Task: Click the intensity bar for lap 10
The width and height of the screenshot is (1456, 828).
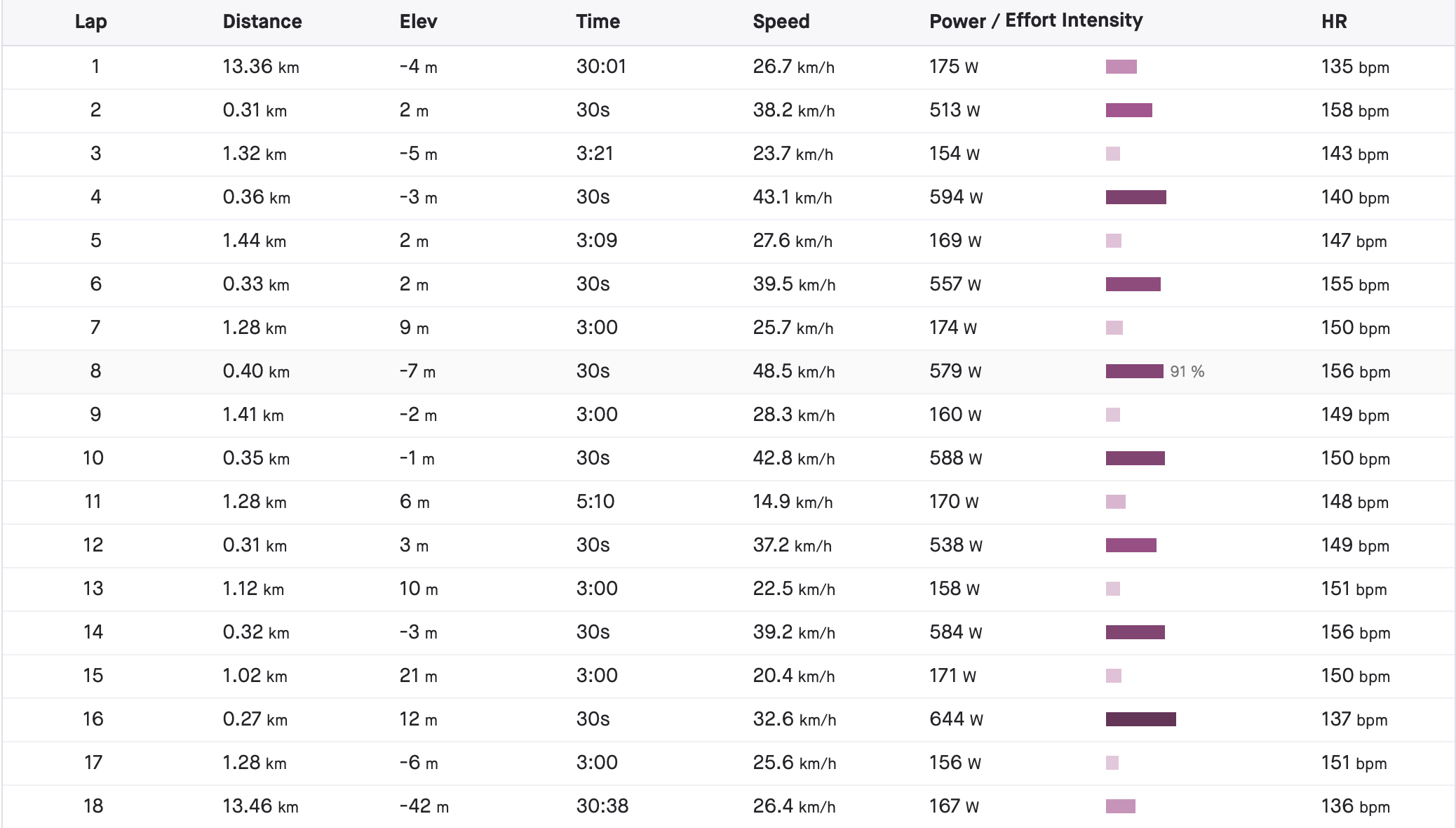Action: tap(1135, 458)
